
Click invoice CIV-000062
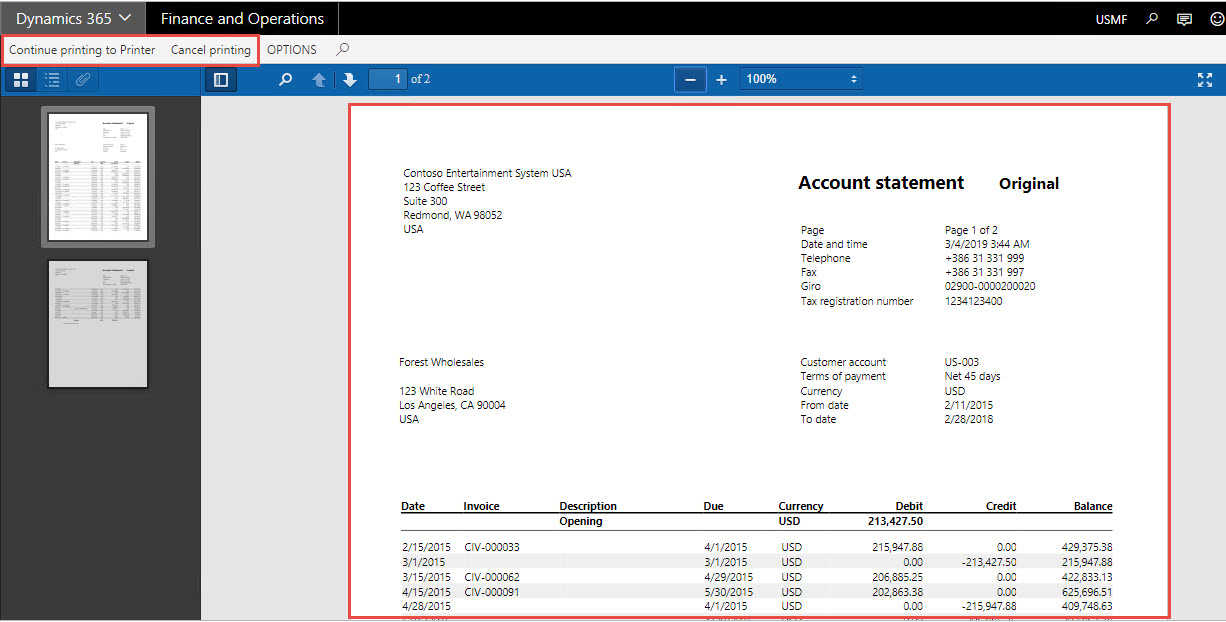[x=491, y=576]
